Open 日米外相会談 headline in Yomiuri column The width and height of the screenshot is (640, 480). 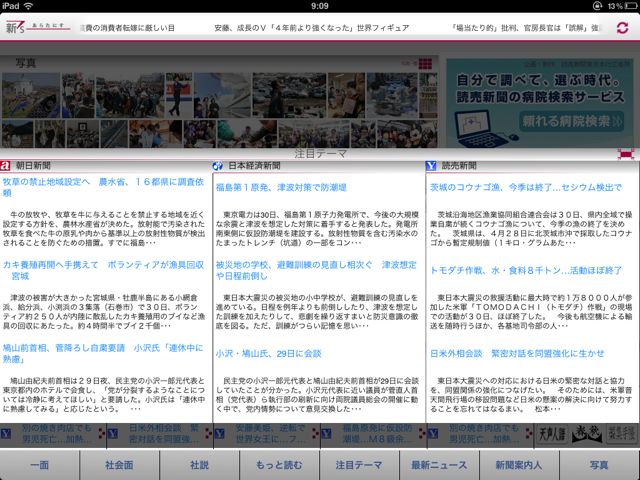[517, 353]
